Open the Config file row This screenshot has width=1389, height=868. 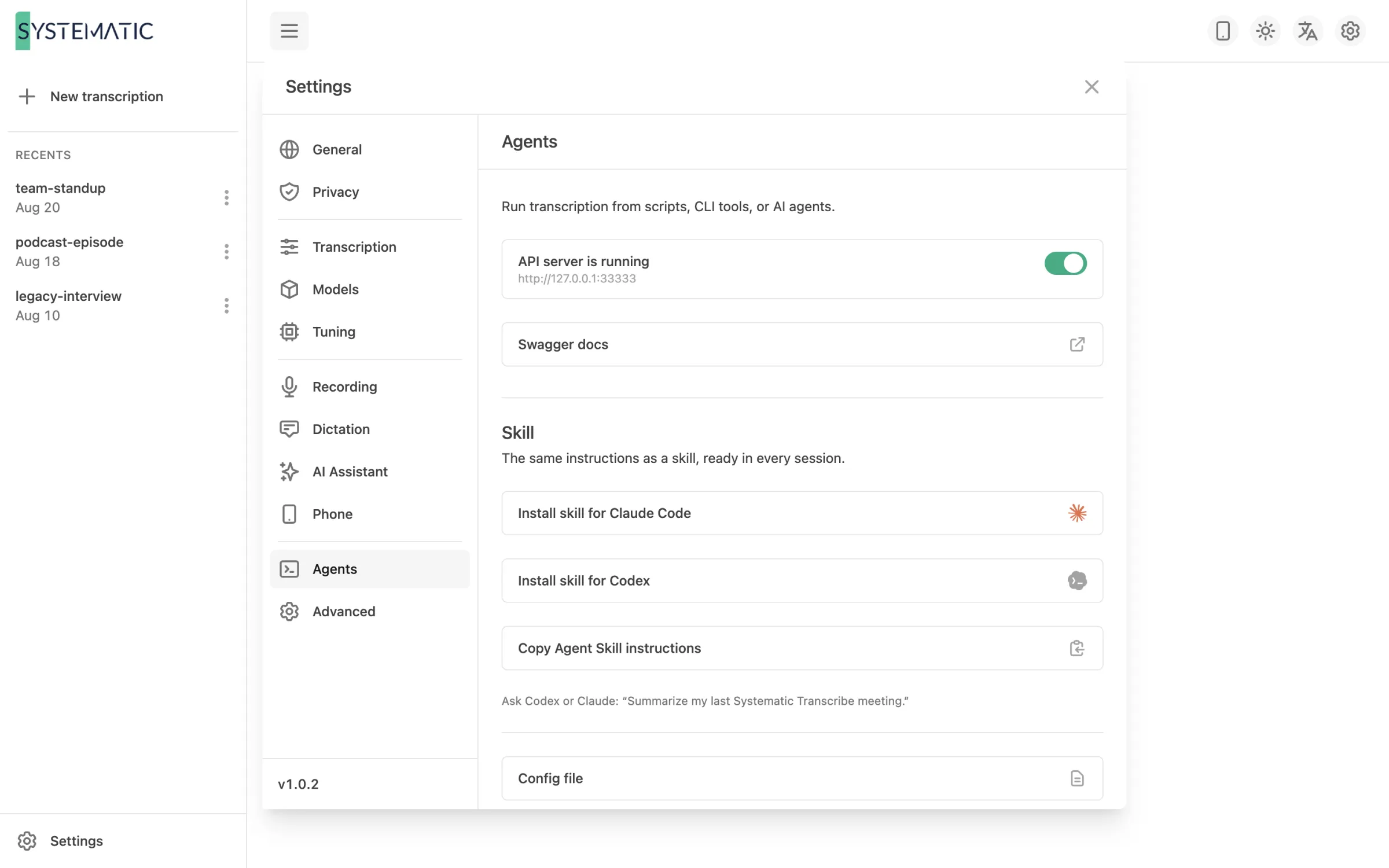[x=802, y=778]
